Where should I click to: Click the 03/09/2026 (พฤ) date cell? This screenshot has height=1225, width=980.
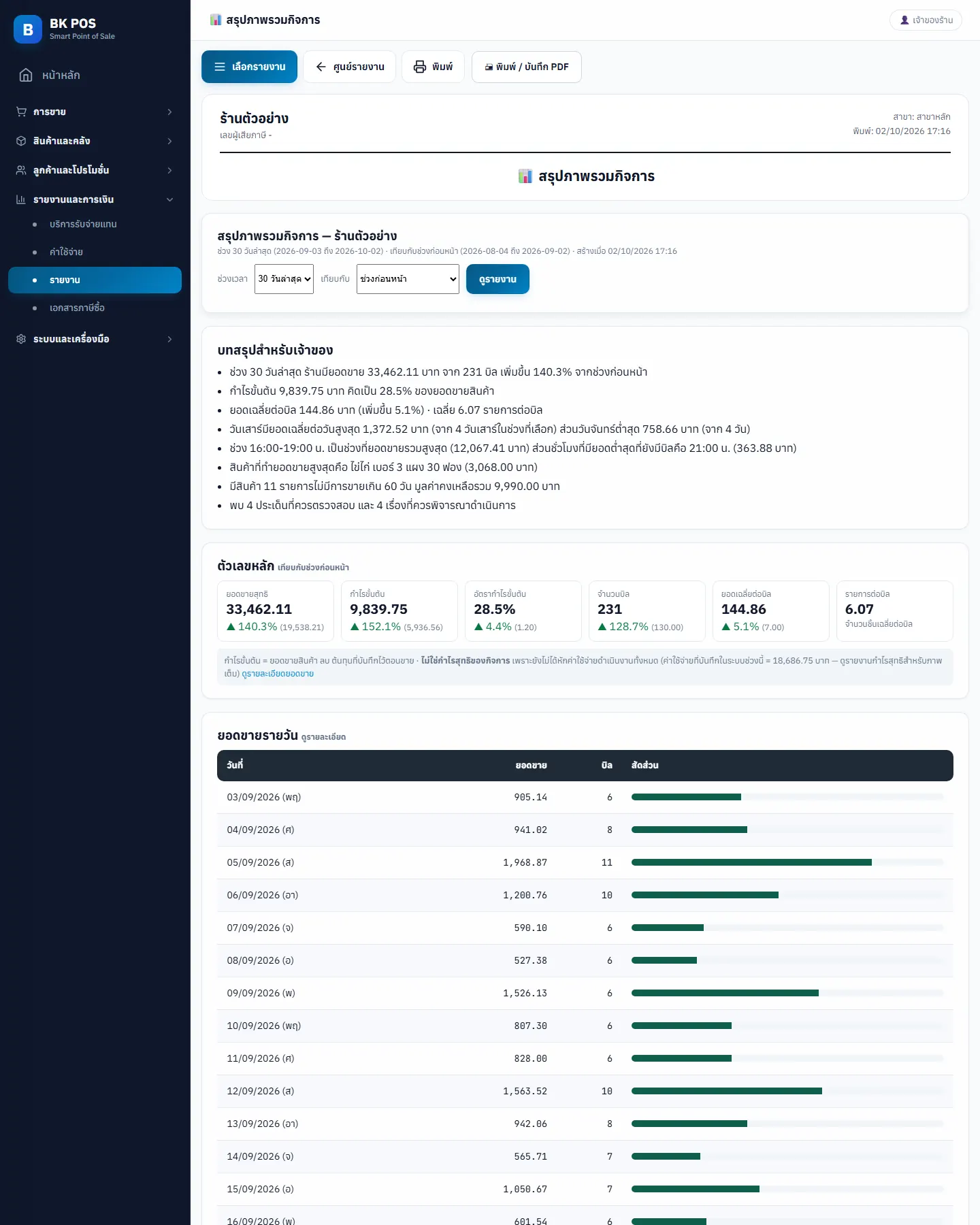(x=264, y=797)
